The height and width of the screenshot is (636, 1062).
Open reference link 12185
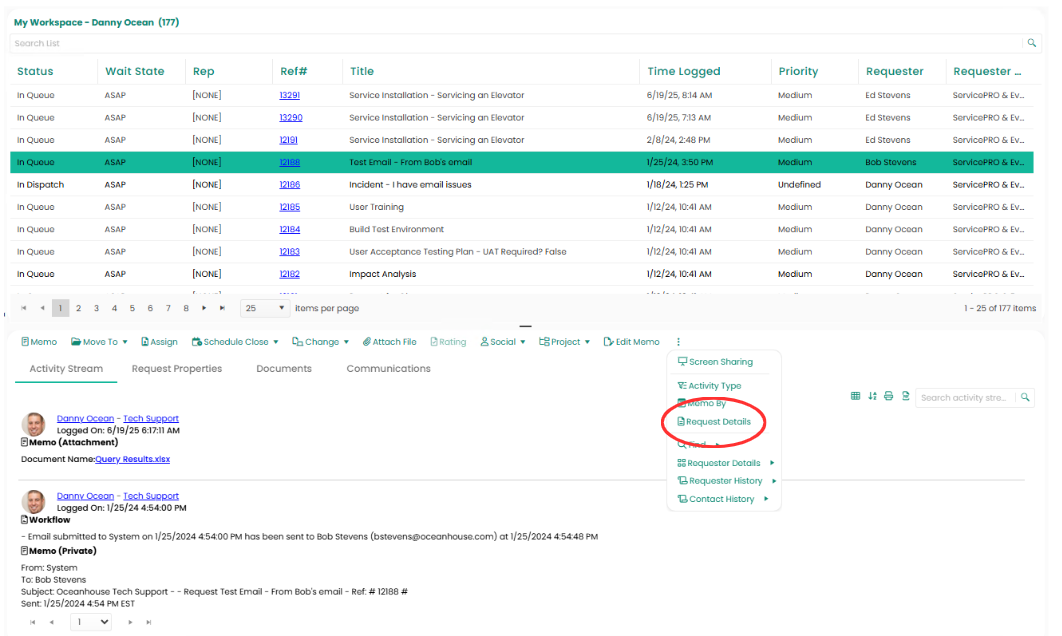coord(289,207)
